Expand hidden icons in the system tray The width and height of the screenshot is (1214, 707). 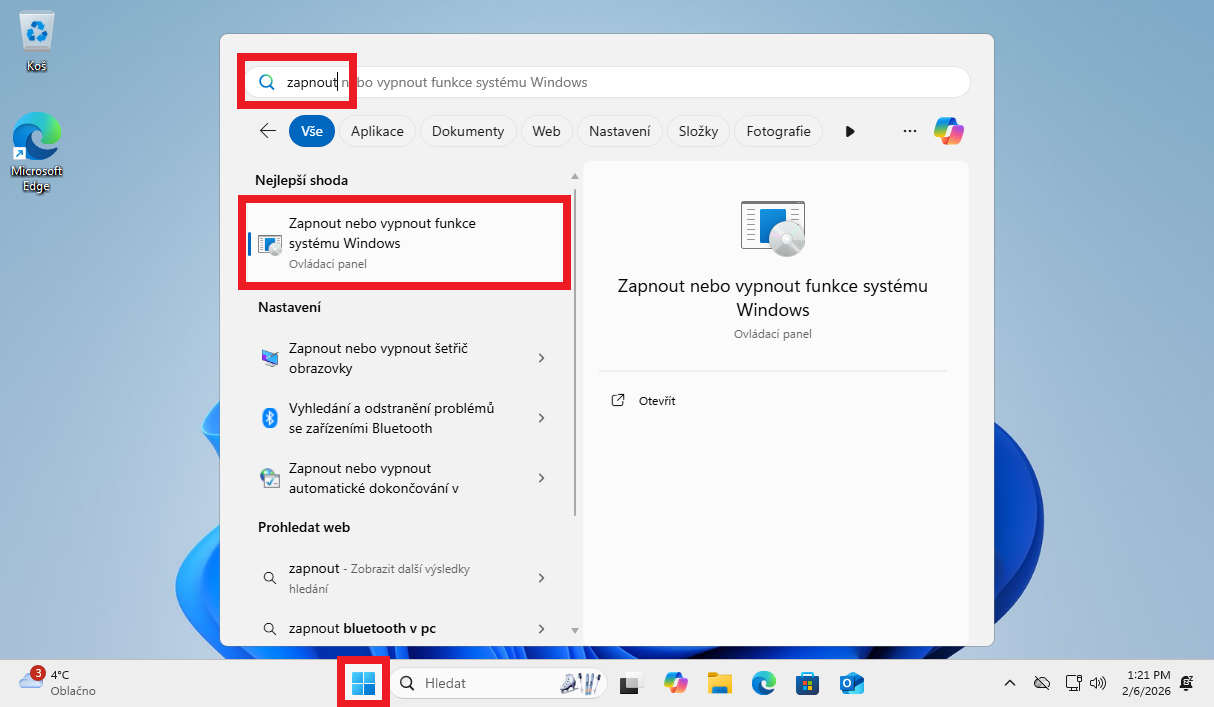pos(1009,683)
